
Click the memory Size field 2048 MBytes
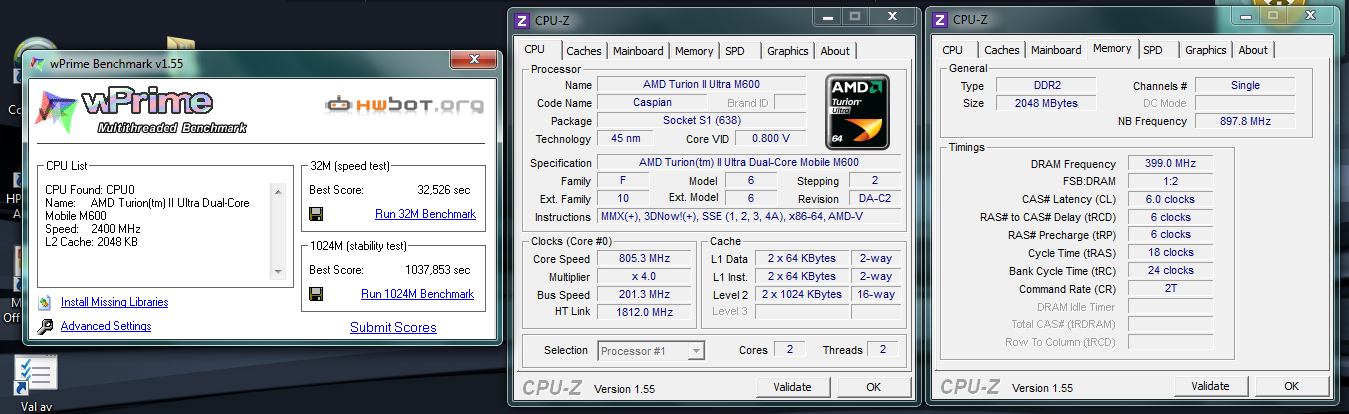point(1044,103)
